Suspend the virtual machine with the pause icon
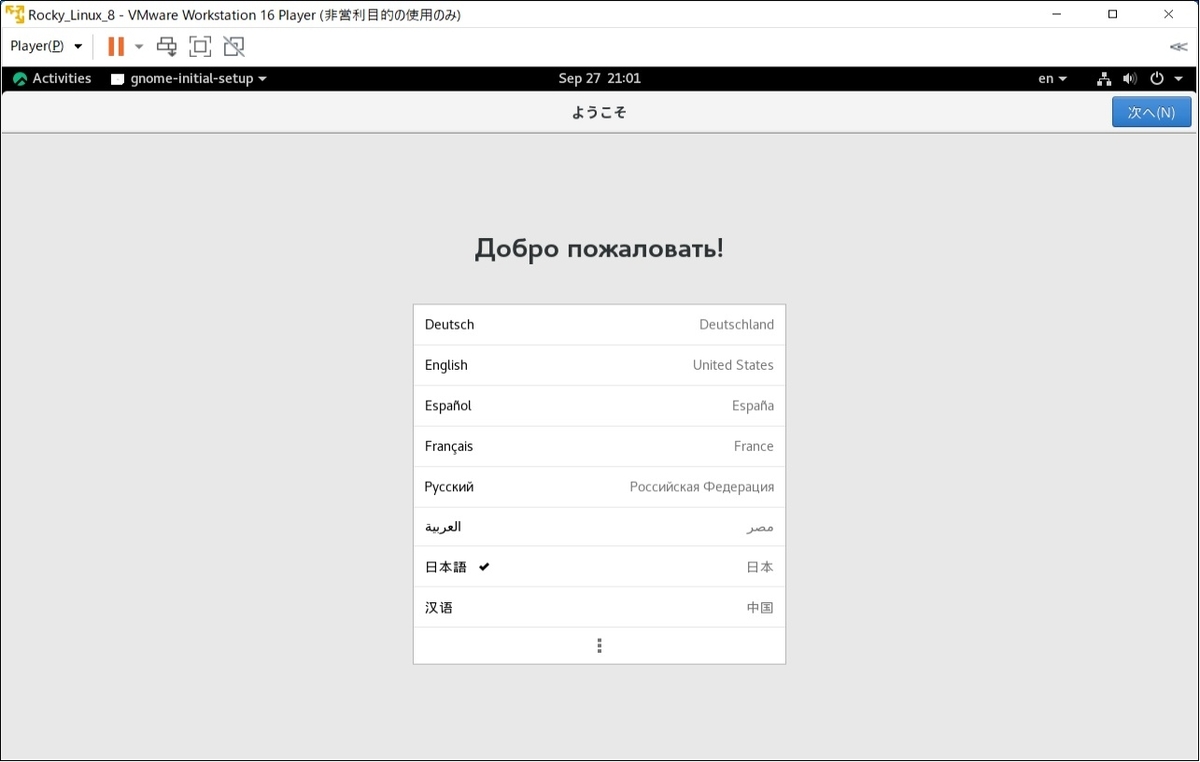This screenshot has width=1200, height=762. (115, 46)
